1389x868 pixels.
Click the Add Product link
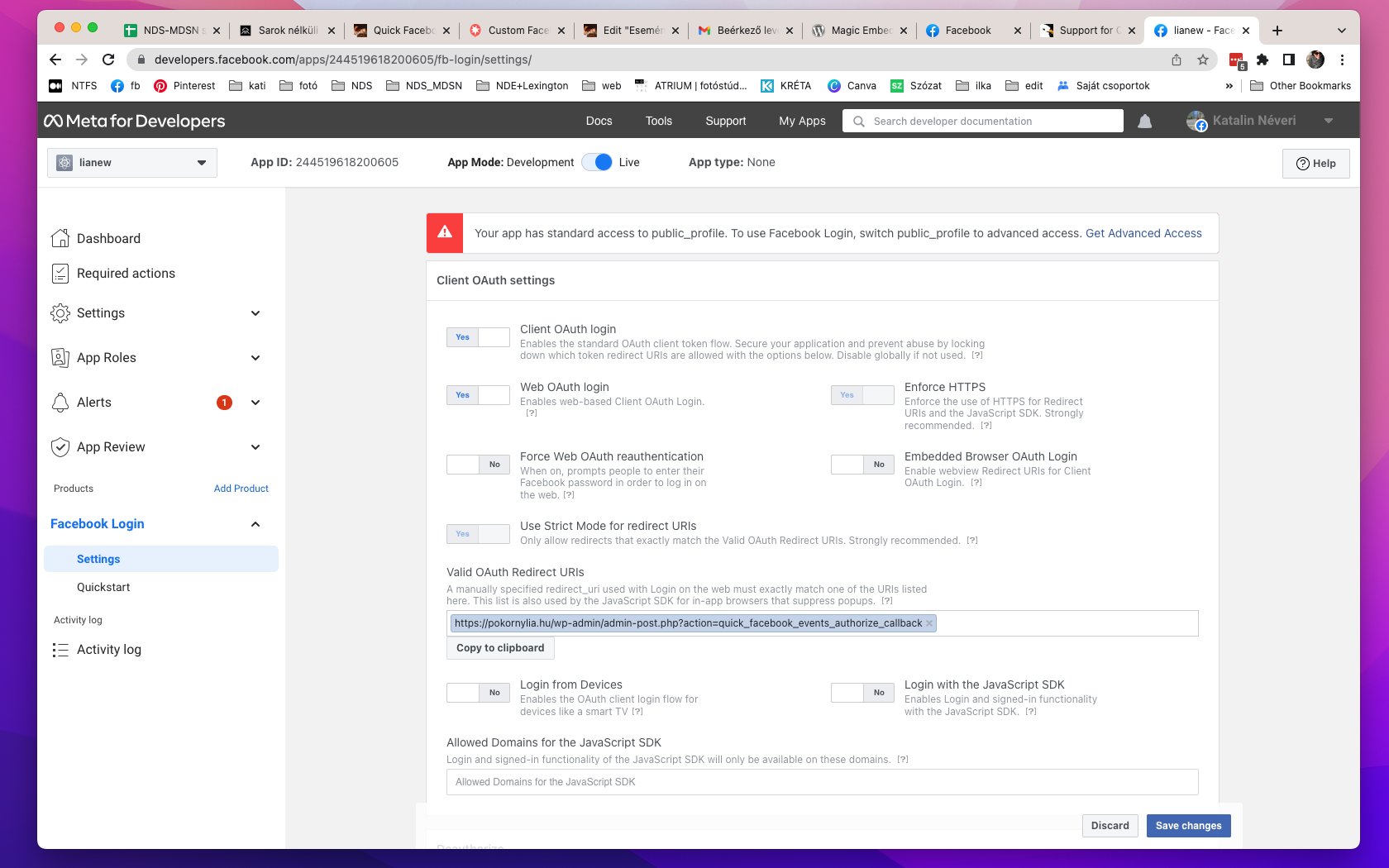[x=241, y=489]
